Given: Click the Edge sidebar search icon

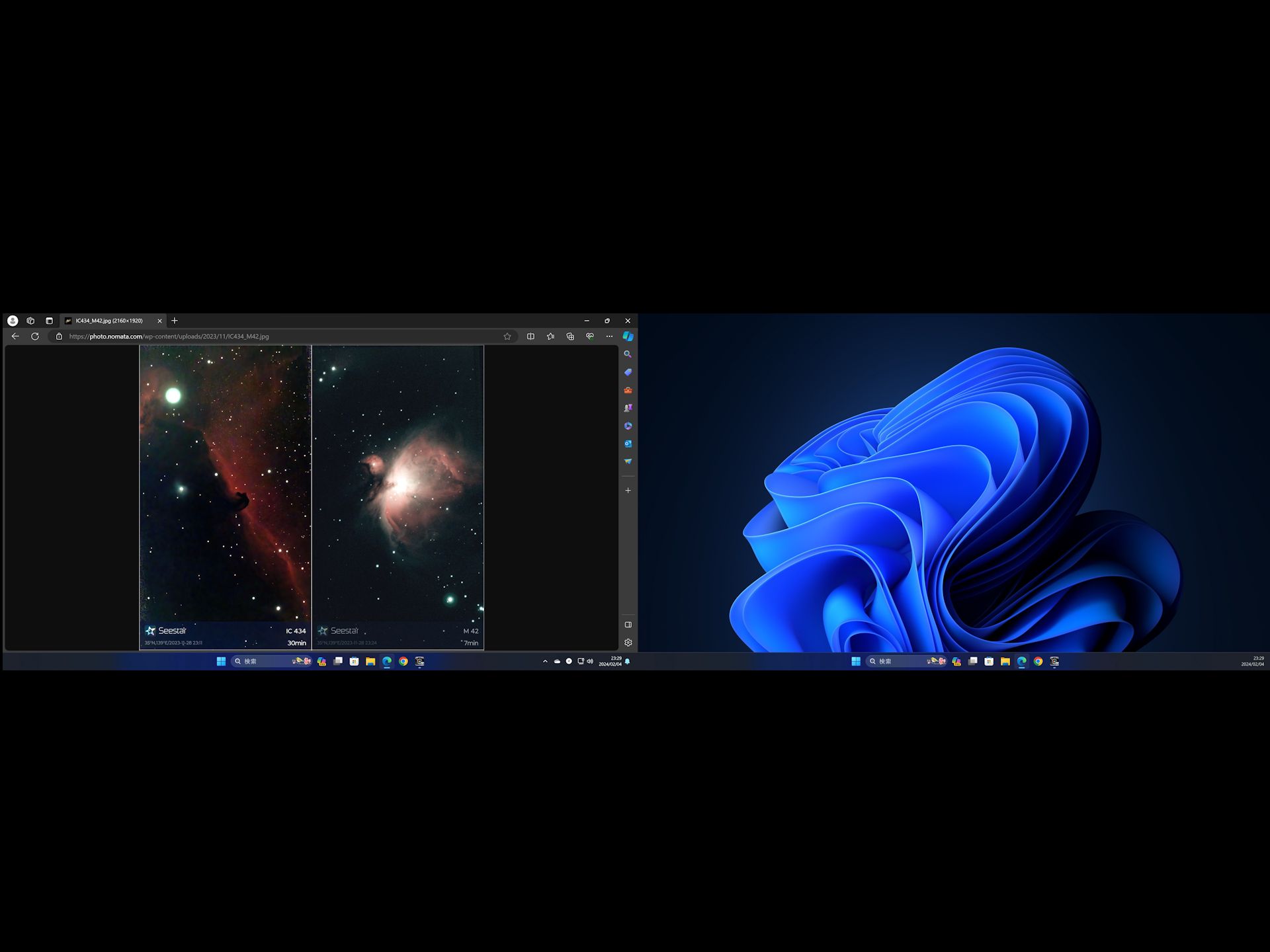Looking at the screenshot, I should (628, 354).
